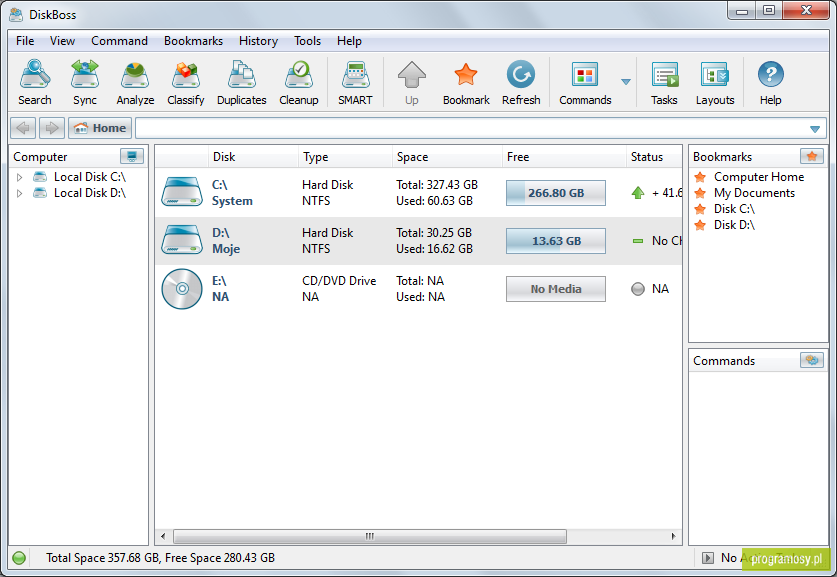The image size is (837, 577).
Task: Open the Disk C:\ bookmark
Action: (735, 209)
